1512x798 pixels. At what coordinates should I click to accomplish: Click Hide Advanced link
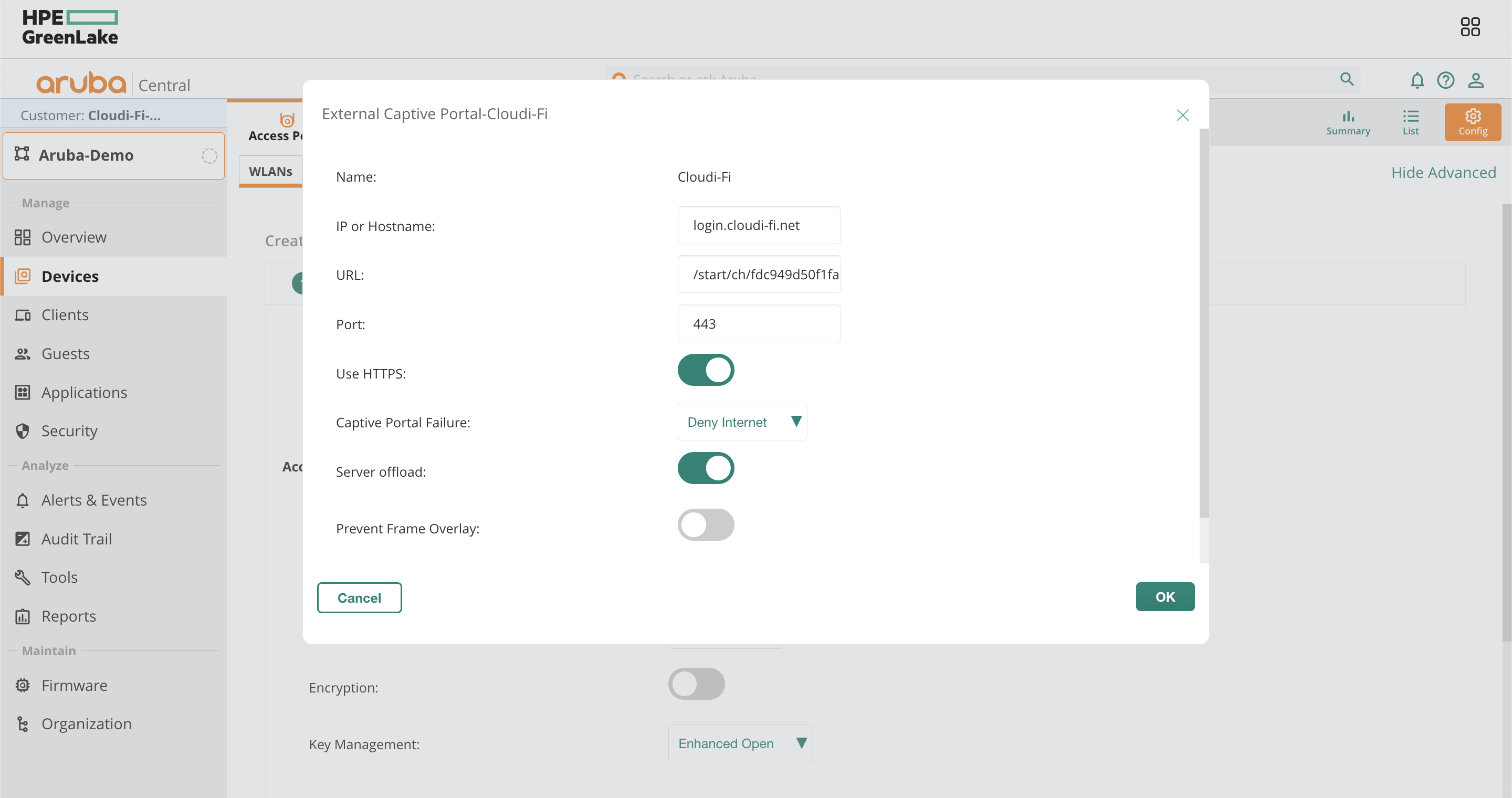pos(1444,172)
